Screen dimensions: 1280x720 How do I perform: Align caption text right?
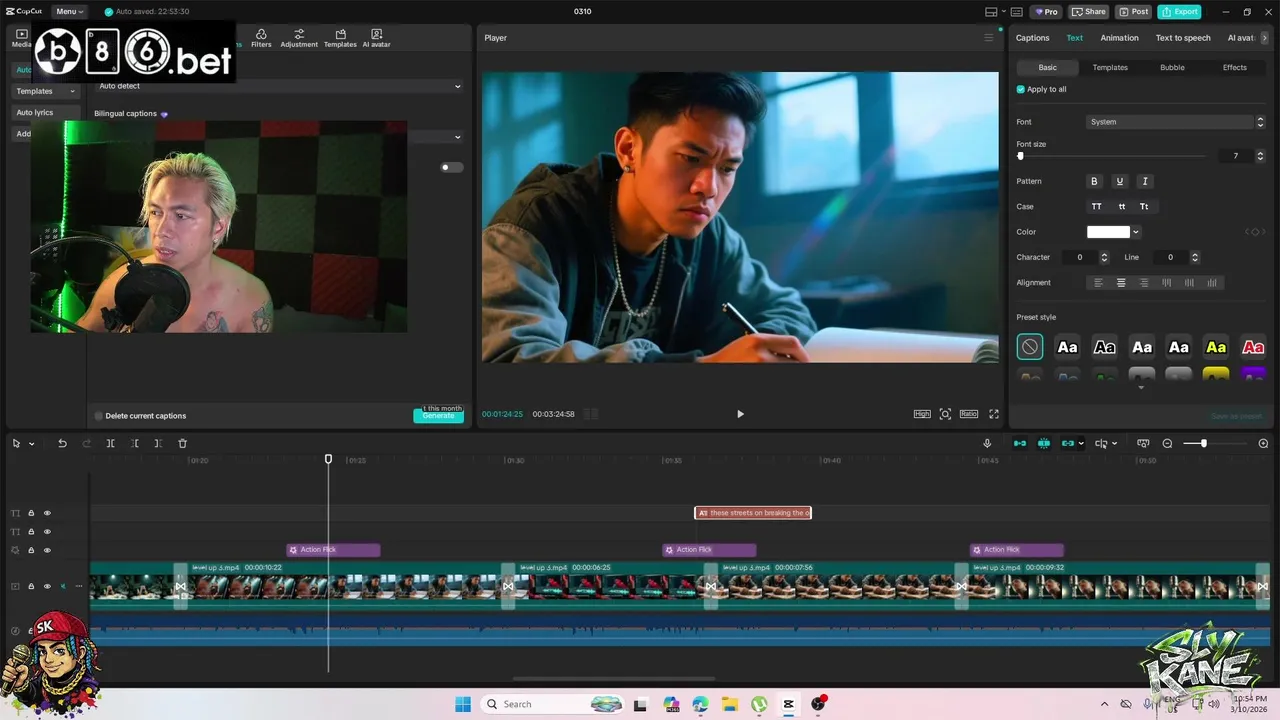(1143, 283)
